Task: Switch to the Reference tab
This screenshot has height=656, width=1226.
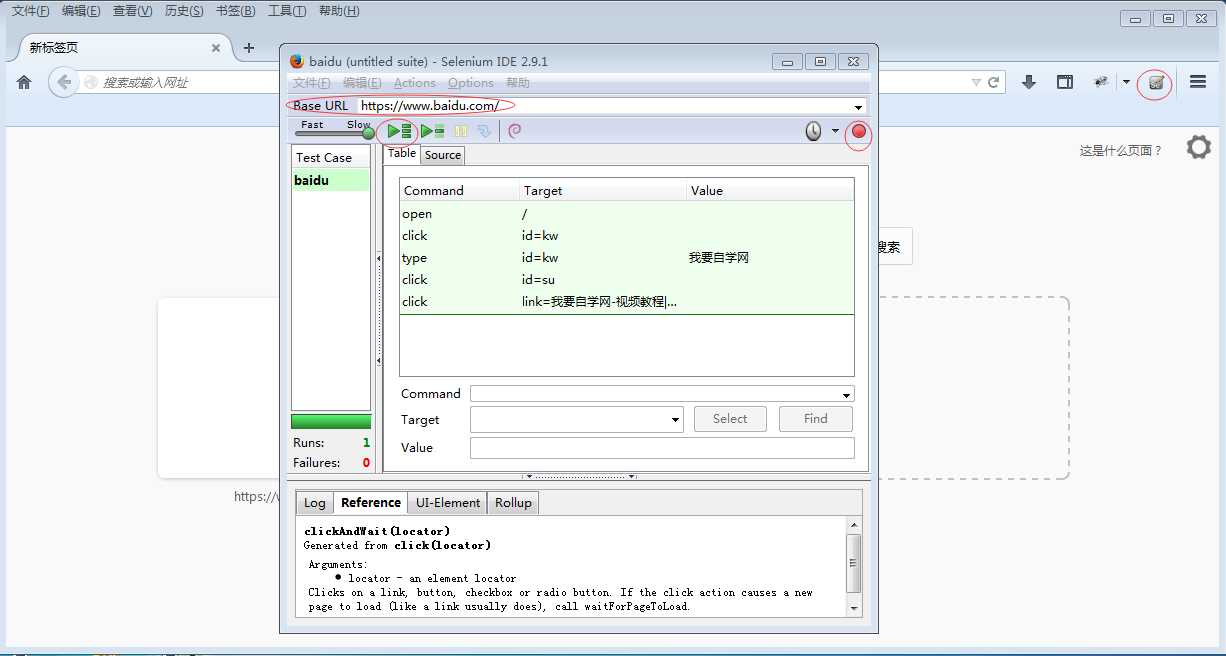Action: (371, 503)
